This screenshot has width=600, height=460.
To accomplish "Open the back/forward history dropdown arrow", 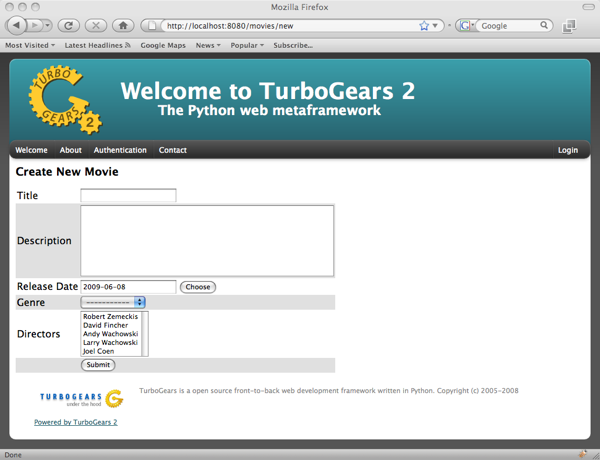I will tap(47, 26).
